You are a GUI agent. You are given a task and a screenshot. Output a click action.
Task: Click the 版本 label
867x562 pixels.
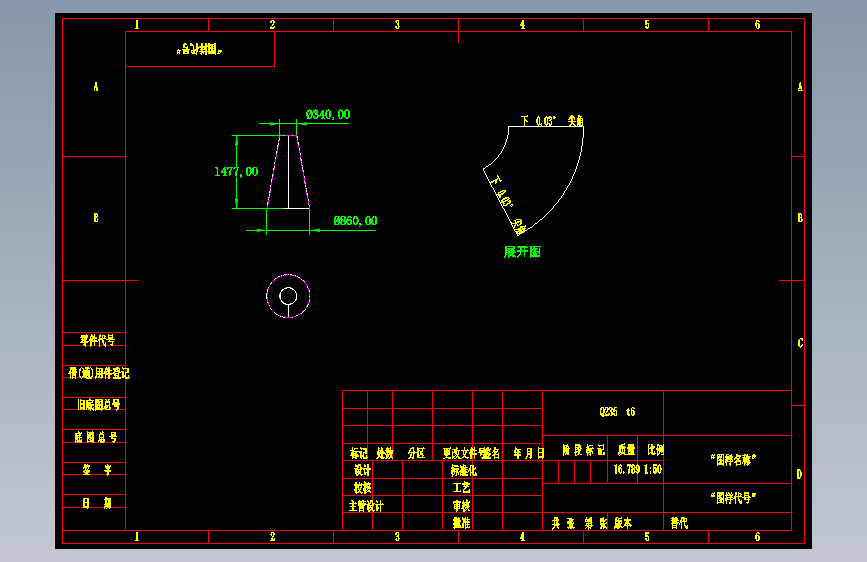623,523
